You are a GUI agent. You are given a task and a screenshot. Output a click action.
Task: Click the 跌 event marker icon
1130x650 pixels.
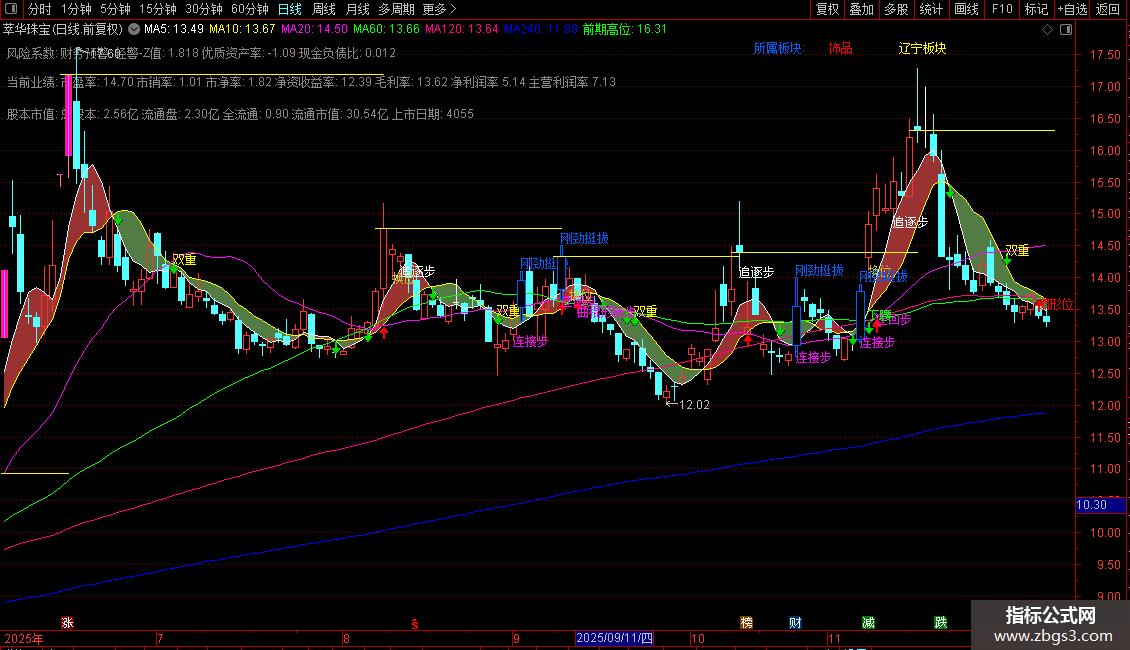click(x=941, y=623)
